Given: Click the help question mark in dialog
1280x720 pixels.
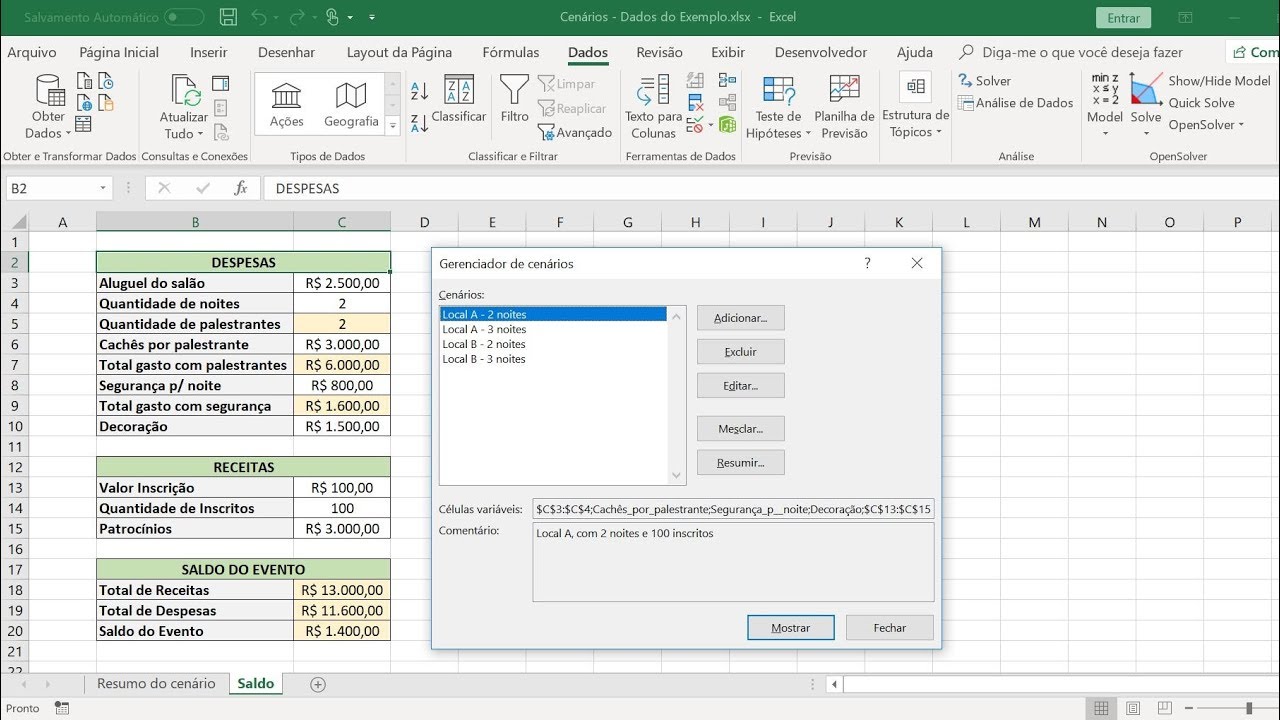Looking at the screenshot, I should (x=867, y=264).
